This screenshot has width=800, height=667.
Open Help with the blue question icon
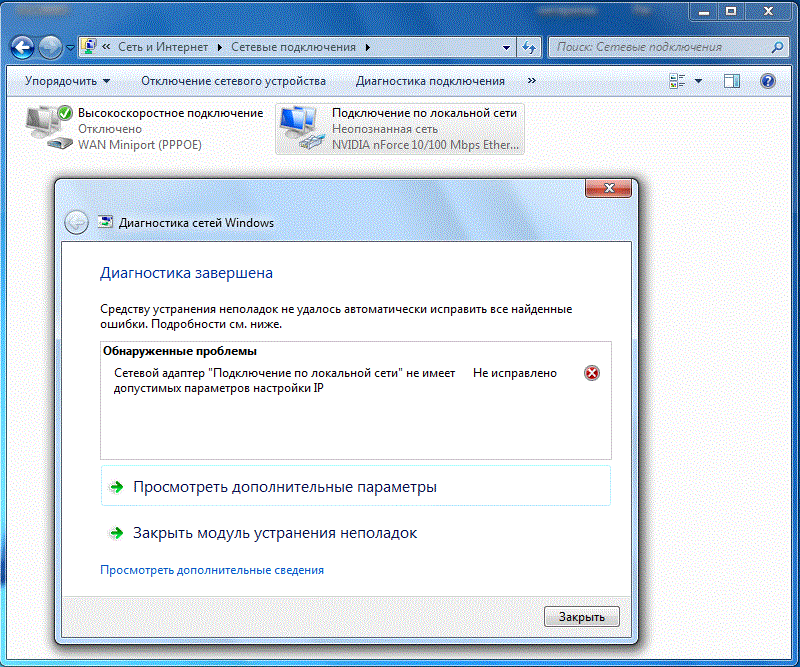[767, 81]
